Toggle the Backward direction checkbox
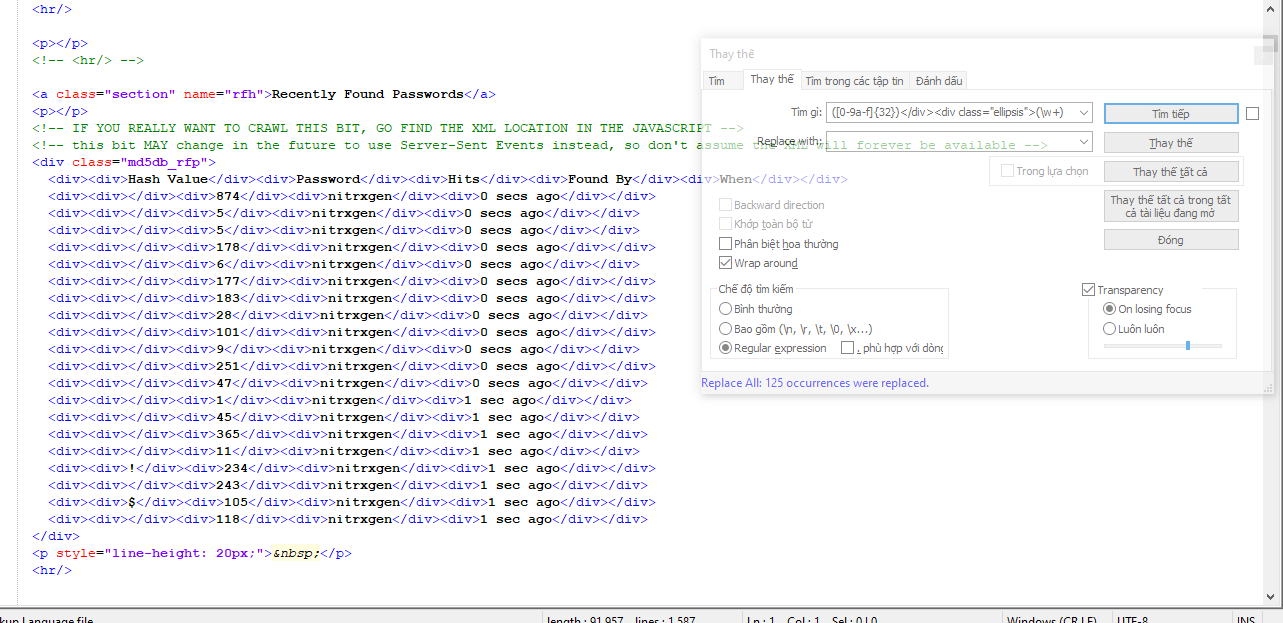Screen dimensions: 1283x623 [x=725, y=205]
